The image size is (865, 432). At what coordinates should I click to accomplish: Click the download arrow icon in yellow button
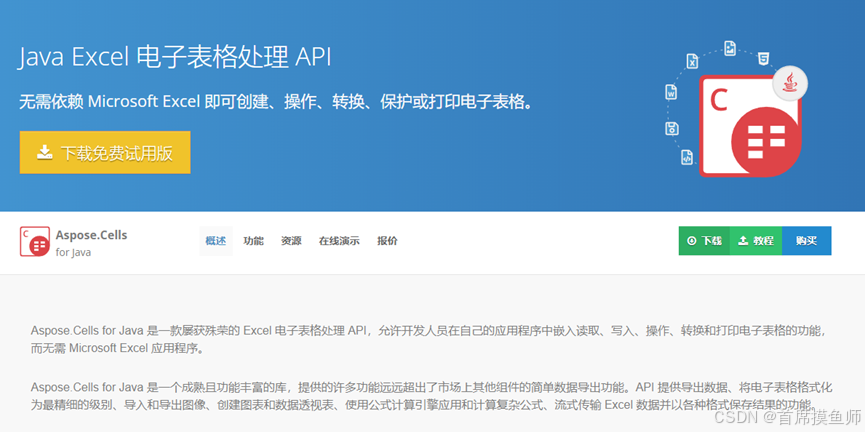click(x=45, y=152)
